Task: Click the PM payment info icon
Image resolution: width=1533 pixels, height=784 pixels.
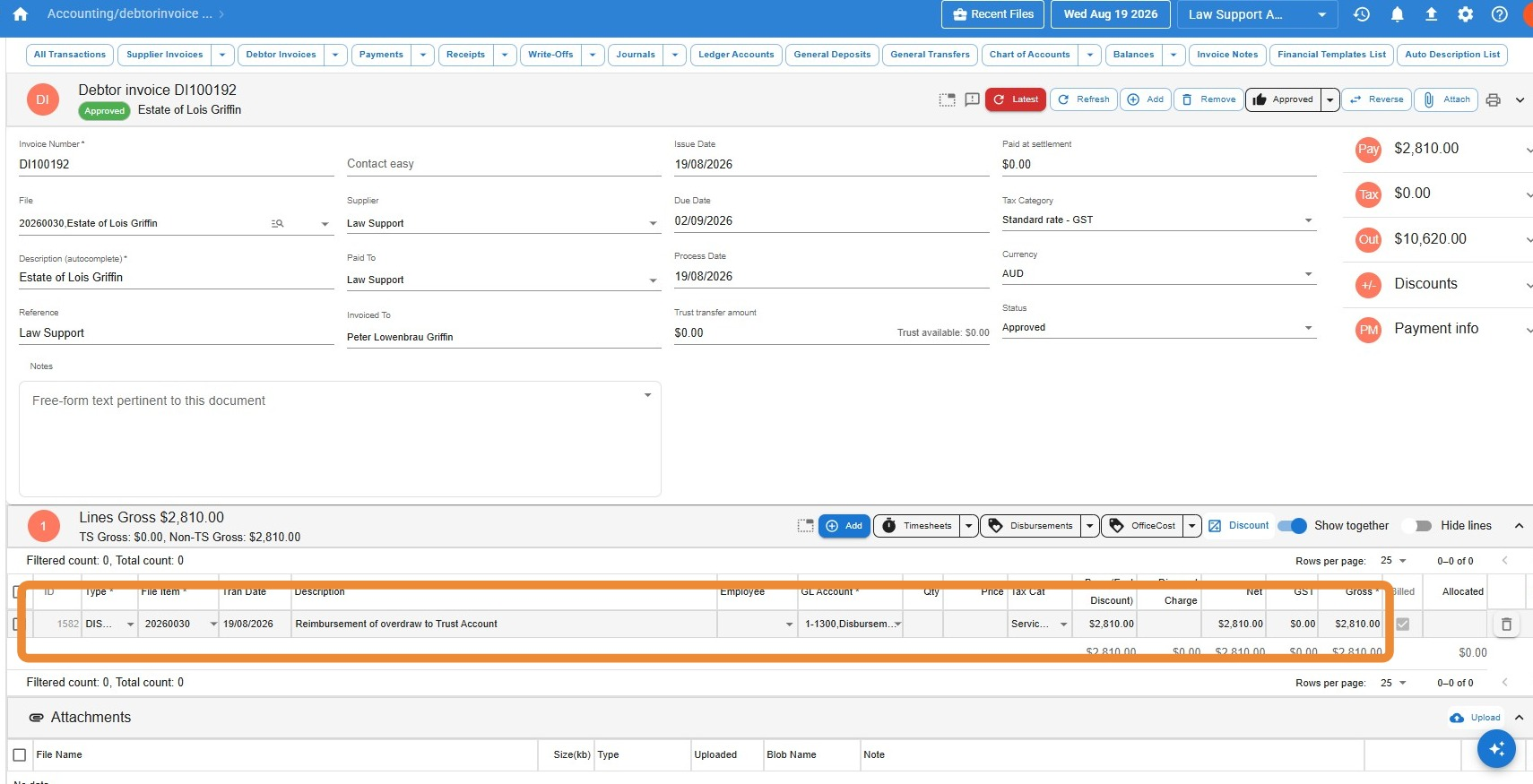Action: (x=1368, y=330)
